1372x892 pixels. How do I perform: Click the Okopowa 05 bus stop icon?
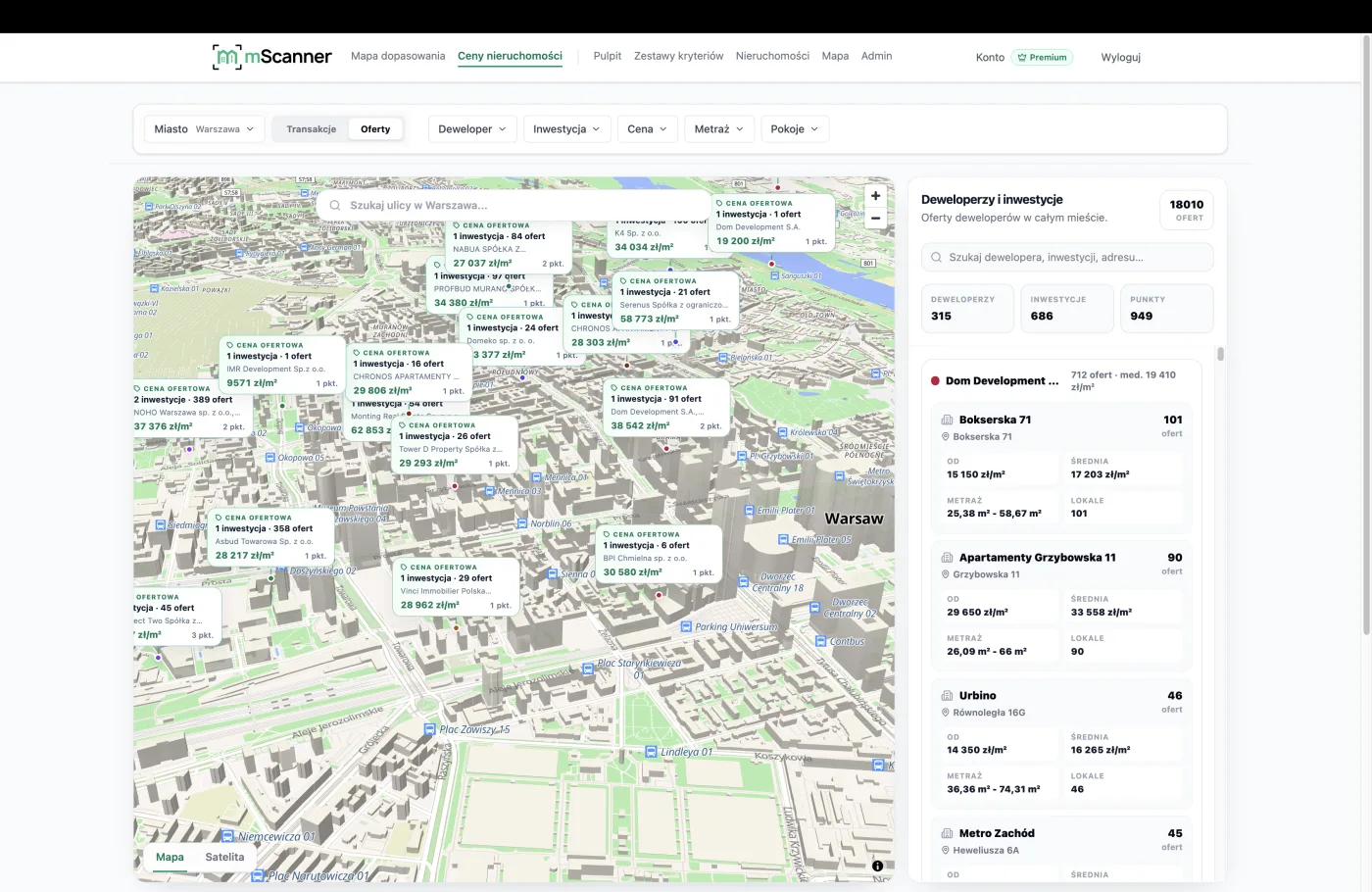pos(269,458)
